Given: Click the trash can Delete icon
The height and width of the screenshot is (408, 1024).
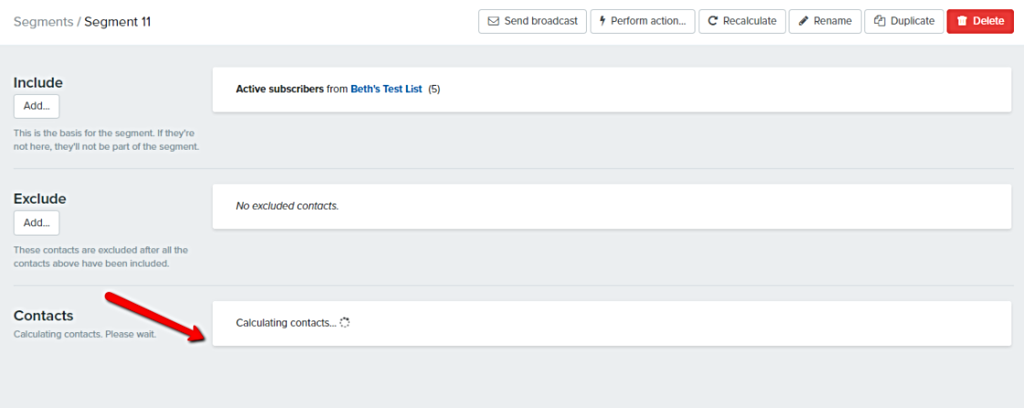Looking at the screenshot, I should [x=962, y=21].
